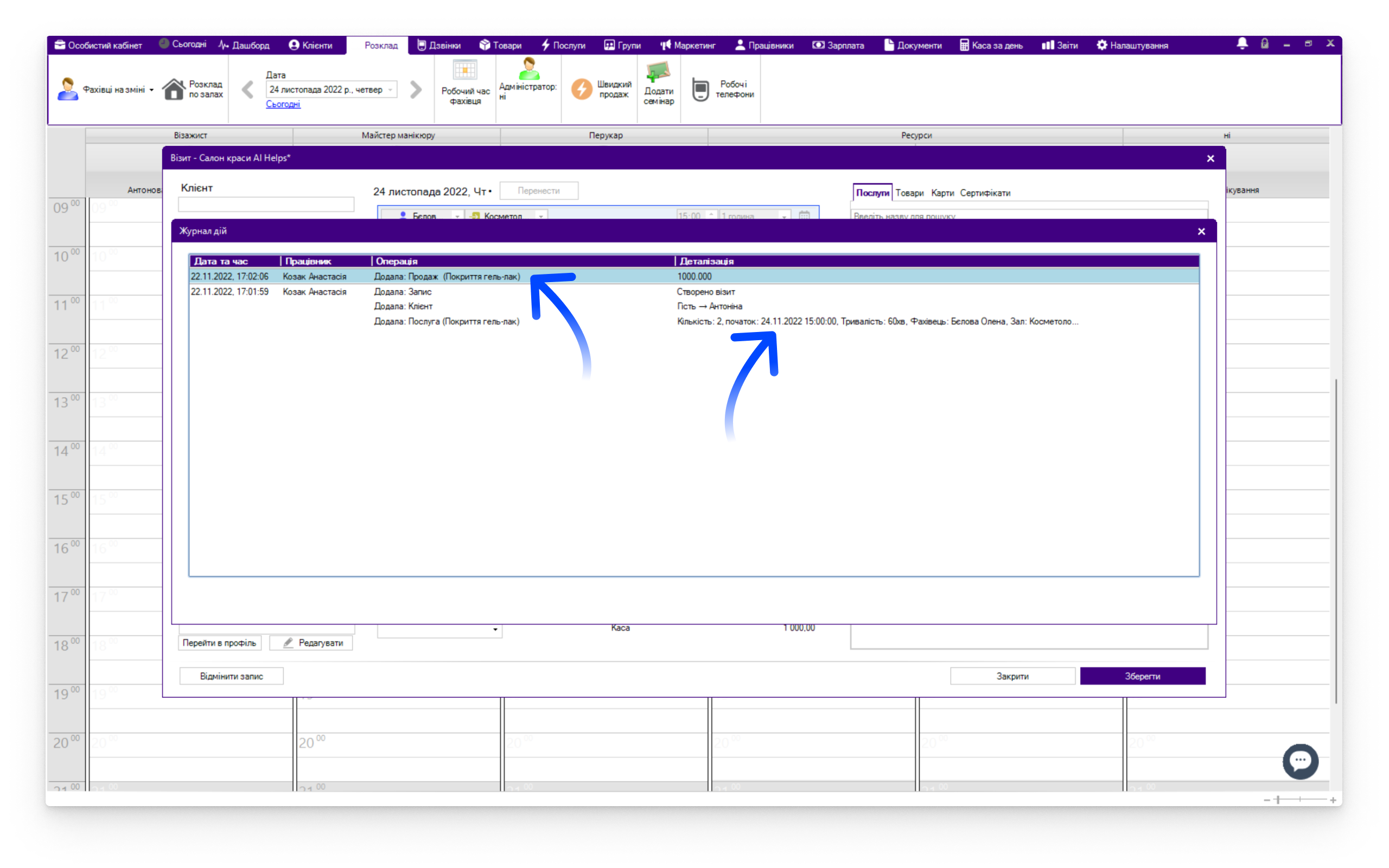The image size is (1389, 868).
Task: Click the Розклад по залах house icon
Action: [x=173, y=89]
